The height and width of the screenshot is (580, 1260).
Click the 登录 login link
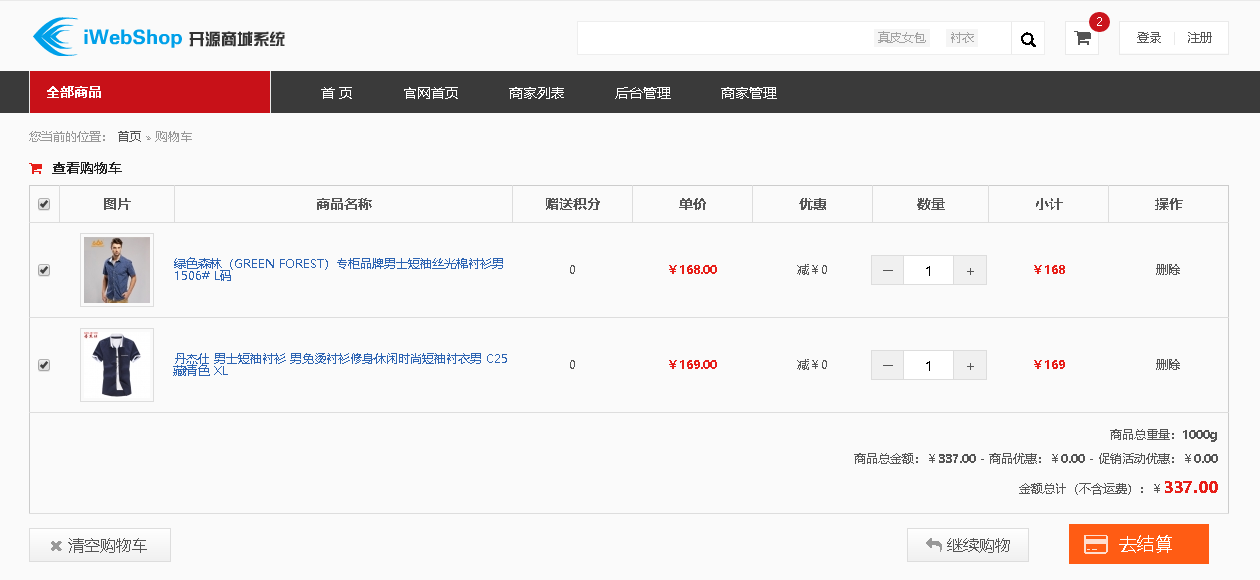click(x=1149, y=38)
